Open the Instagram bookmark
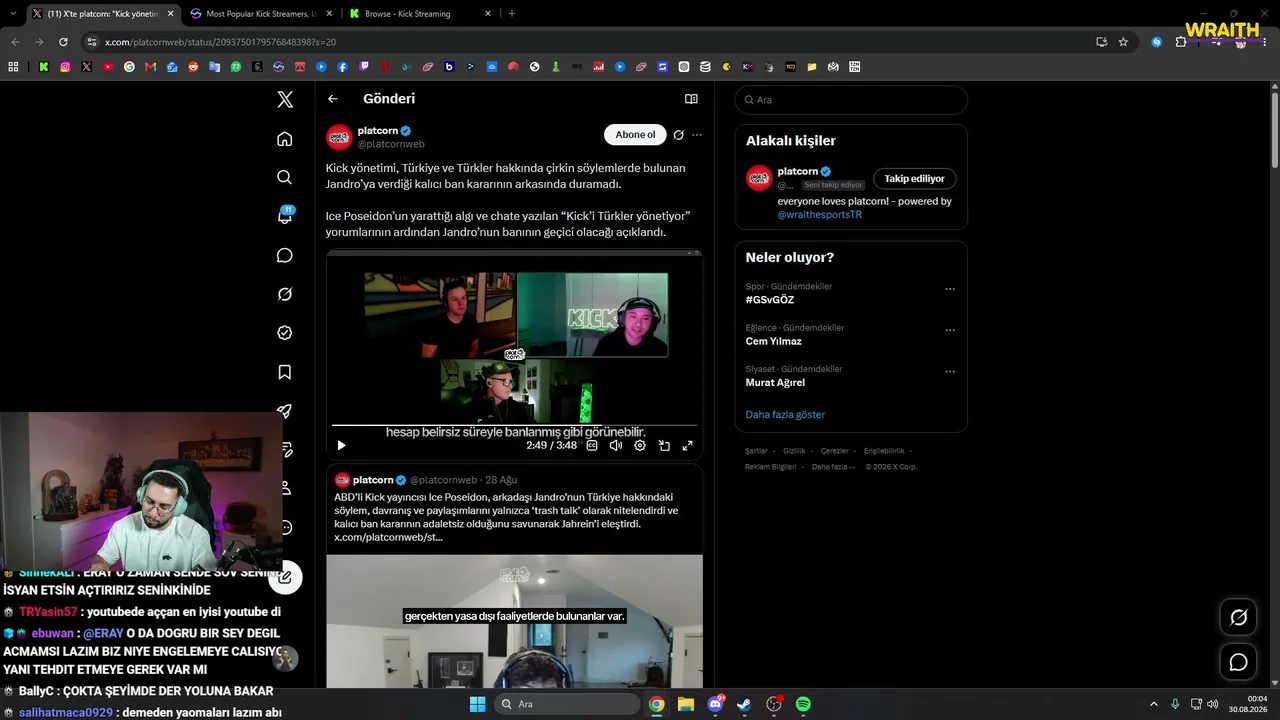The height and width of the screenshot is (720, 1280). 65,67
